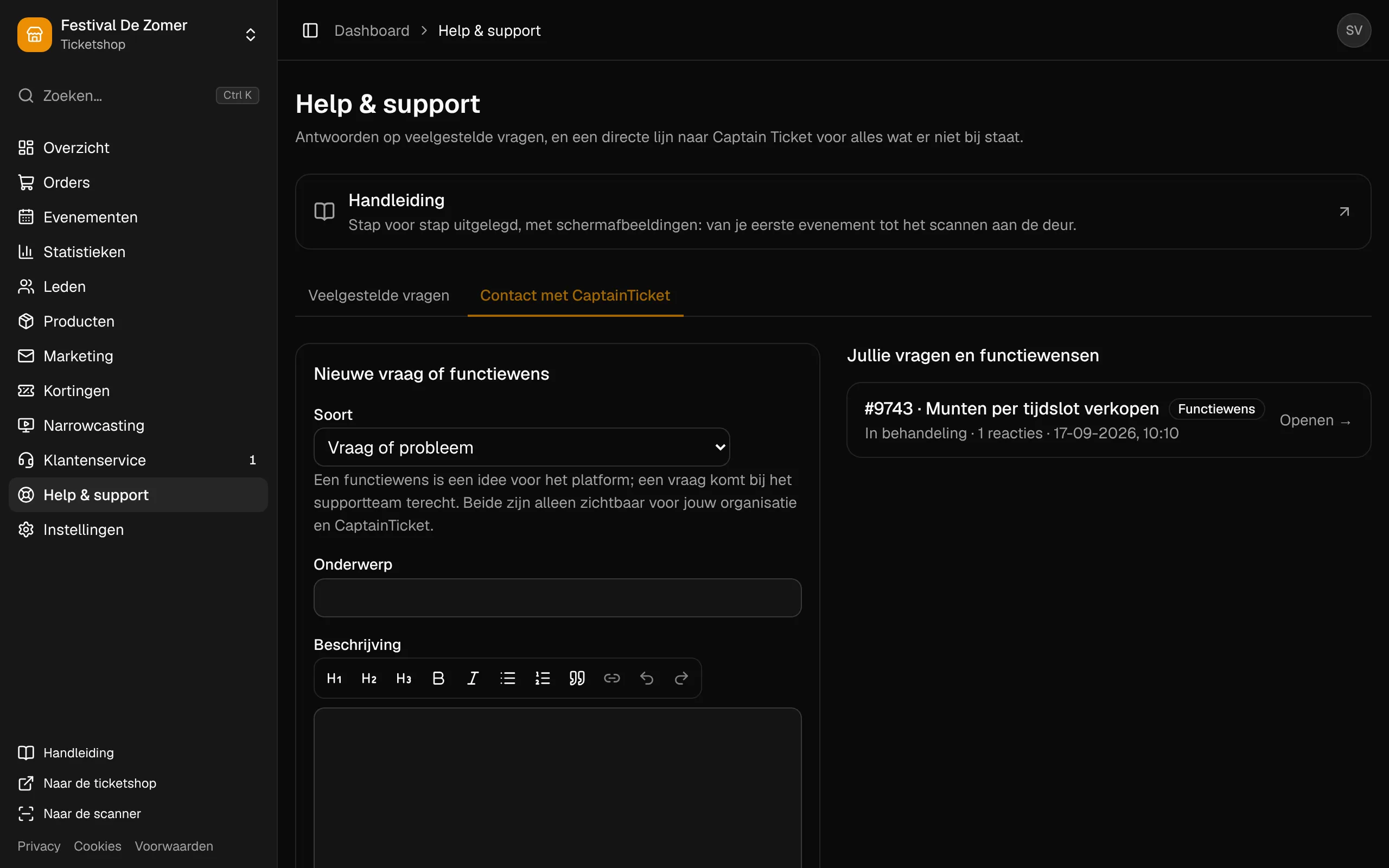The height and width of the screenshot is (868, 1389).
Task: Insert a numbered list
Action: click(543, 678)
